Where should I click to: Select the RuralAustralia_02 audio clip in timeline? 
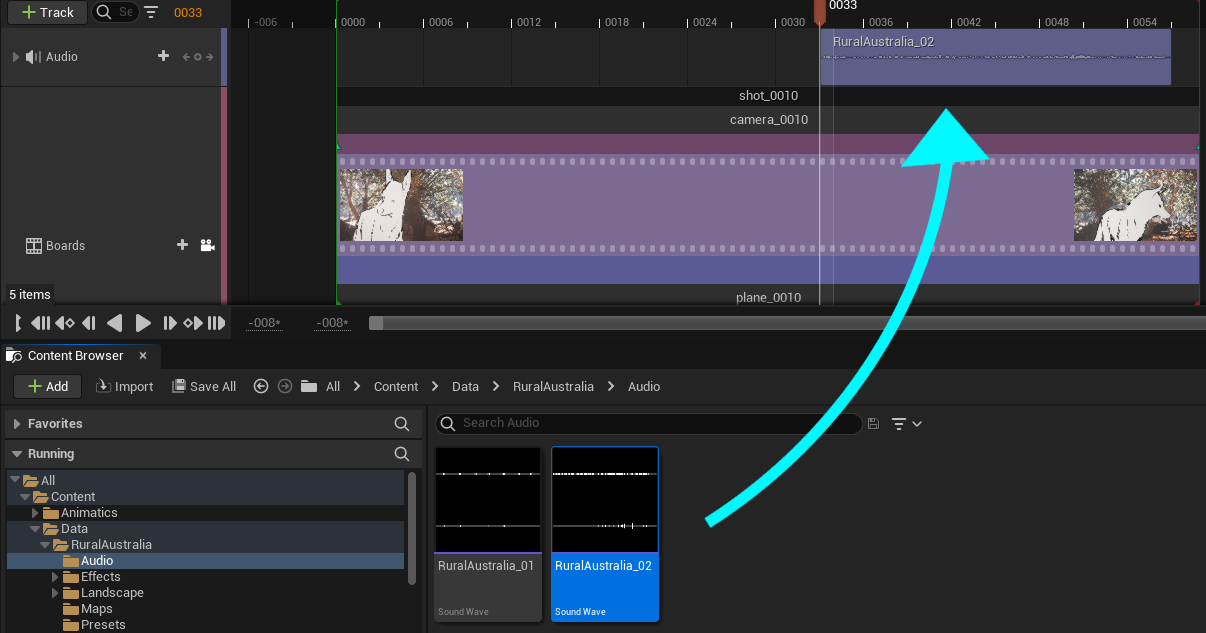tap(995, 57)
